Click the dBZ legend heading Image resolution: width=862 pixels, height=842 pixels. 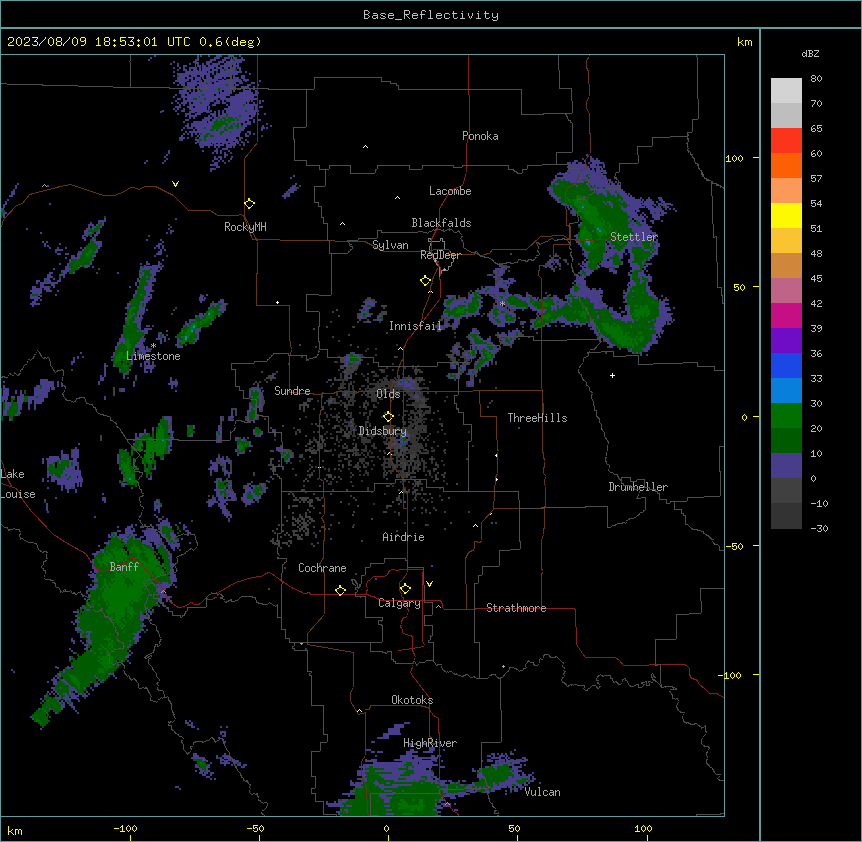tap(810, 54)
